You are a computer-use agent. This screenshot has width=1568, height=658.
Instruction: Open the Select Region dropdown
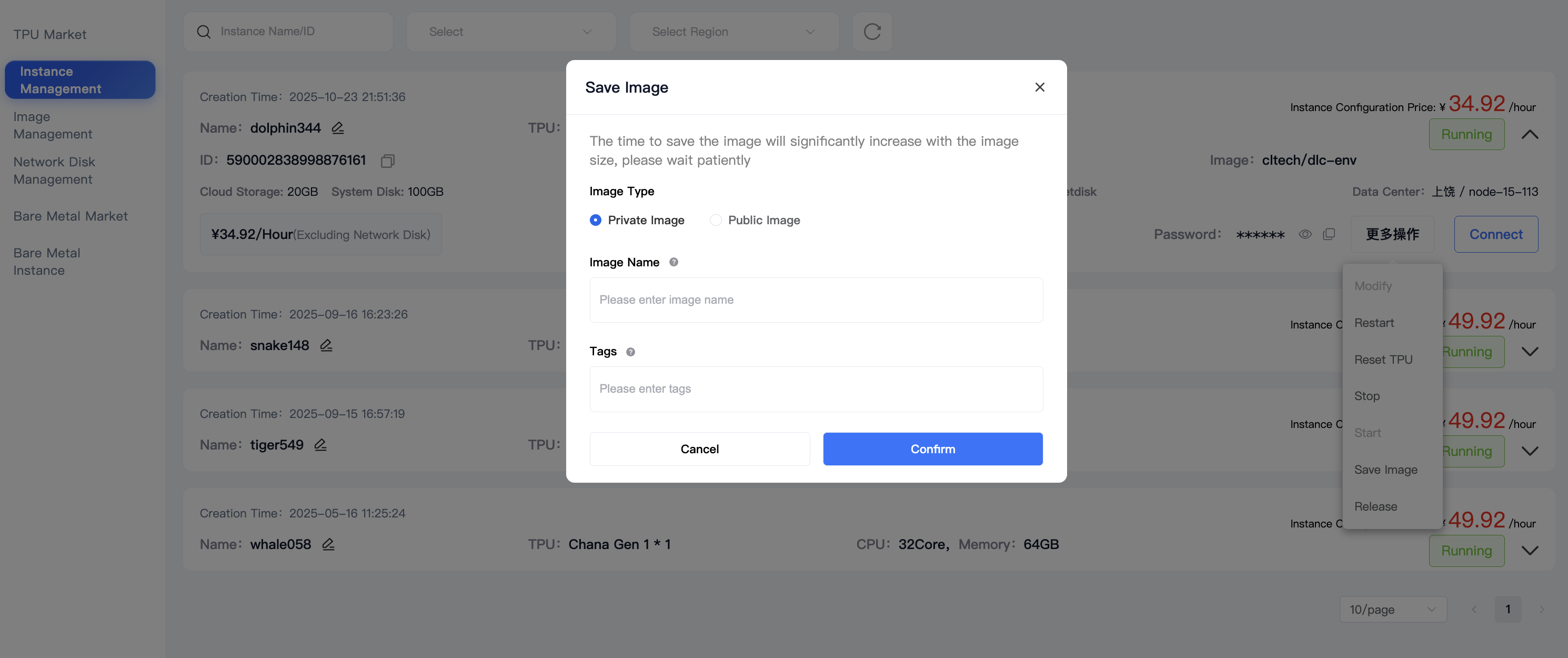point(733,32)
